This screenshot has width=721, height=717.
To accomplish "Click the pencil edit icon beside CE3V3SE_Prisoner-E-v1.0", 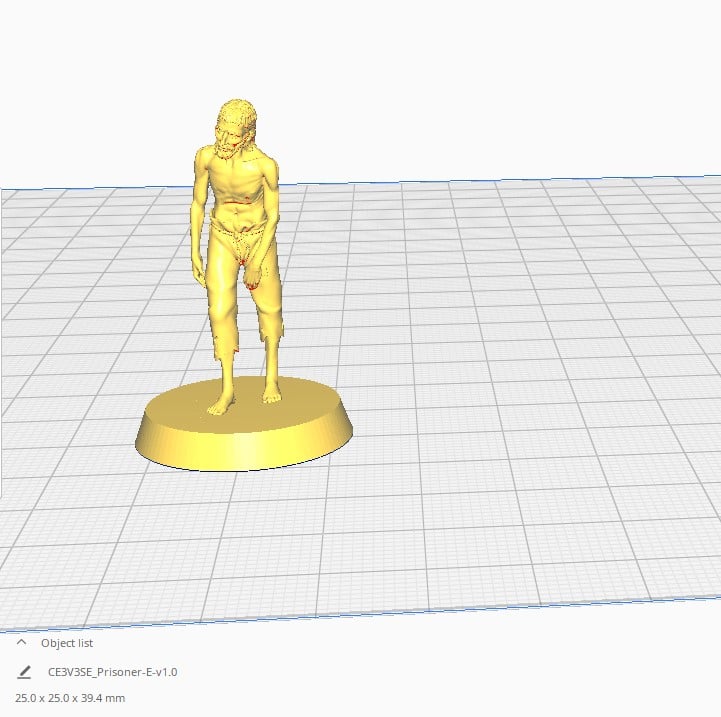I will tap(24, 672).
